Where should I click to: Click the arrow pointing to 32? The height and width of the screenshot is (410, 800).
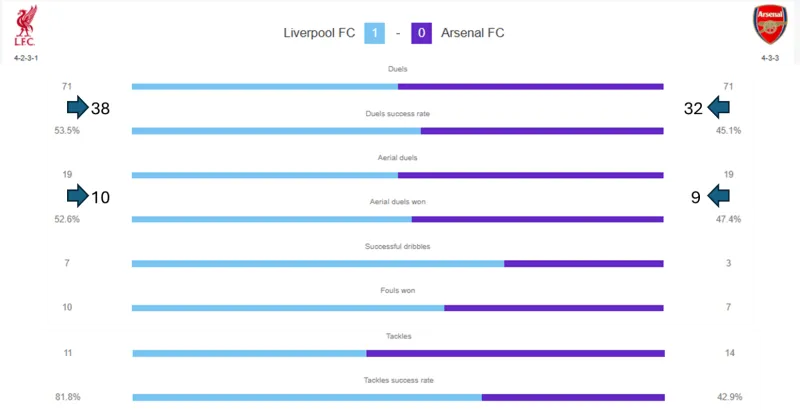tap(718, 107)
